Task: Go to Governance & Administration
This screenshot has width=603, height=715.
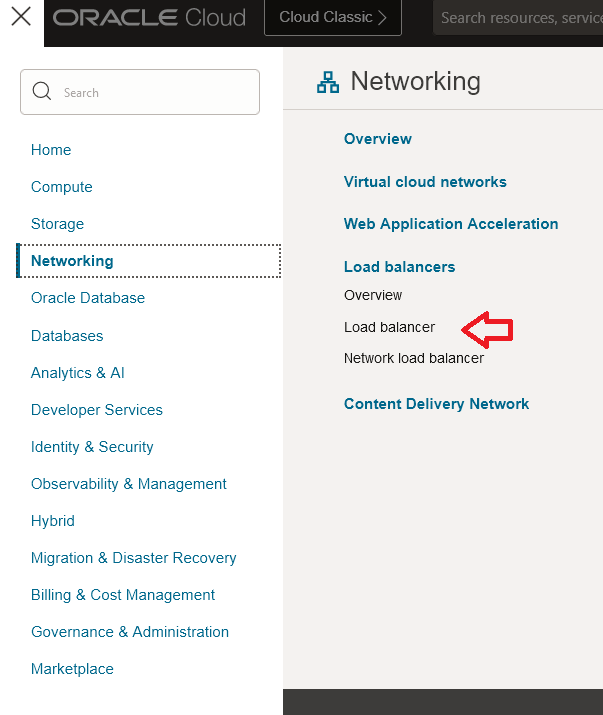Action: (130, 632)
